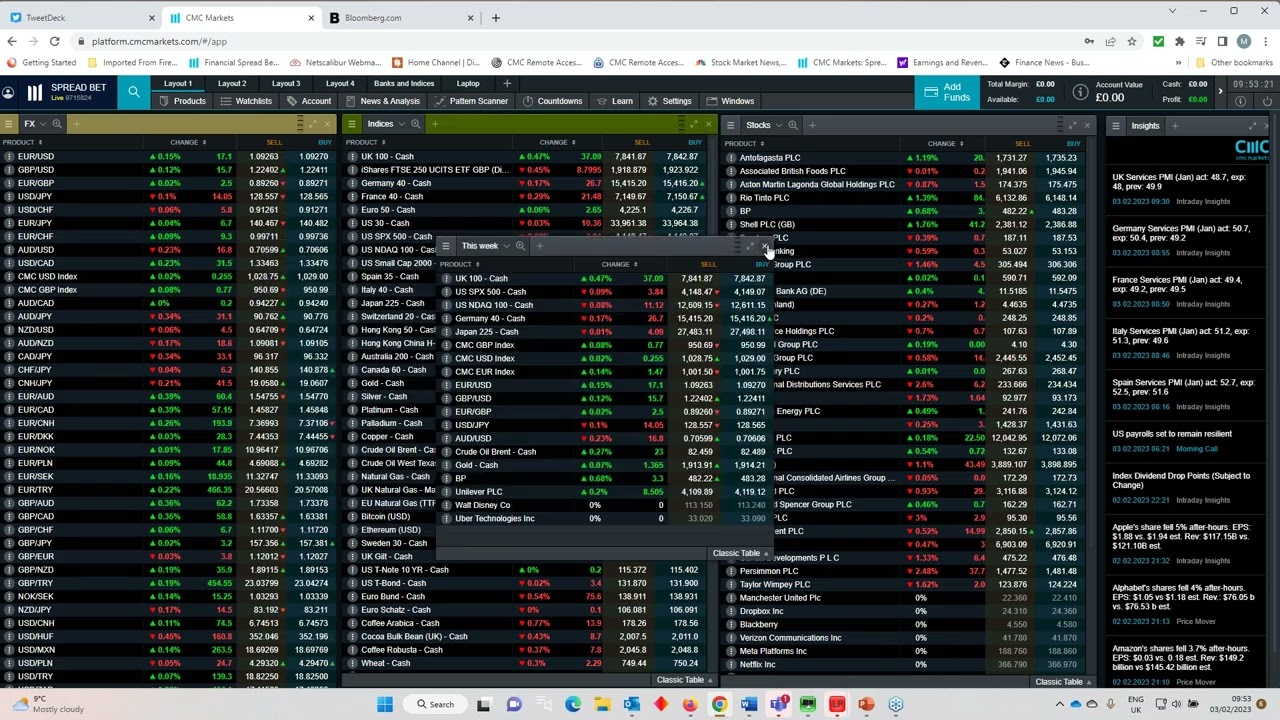Switch to Layout 3 tab
The image size is (1280, 720).
[286, 84]
